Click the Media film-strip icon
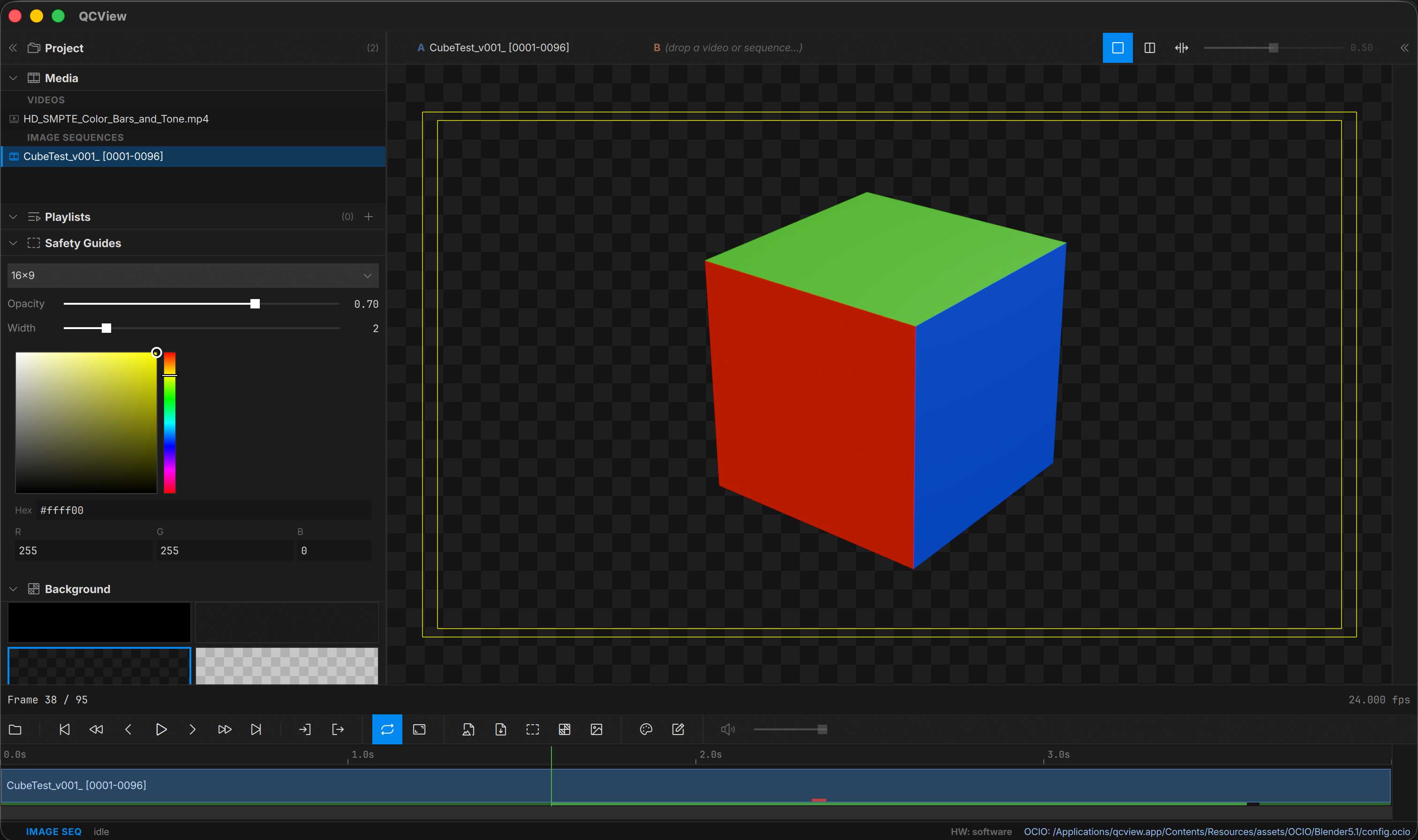 (34, 77)
